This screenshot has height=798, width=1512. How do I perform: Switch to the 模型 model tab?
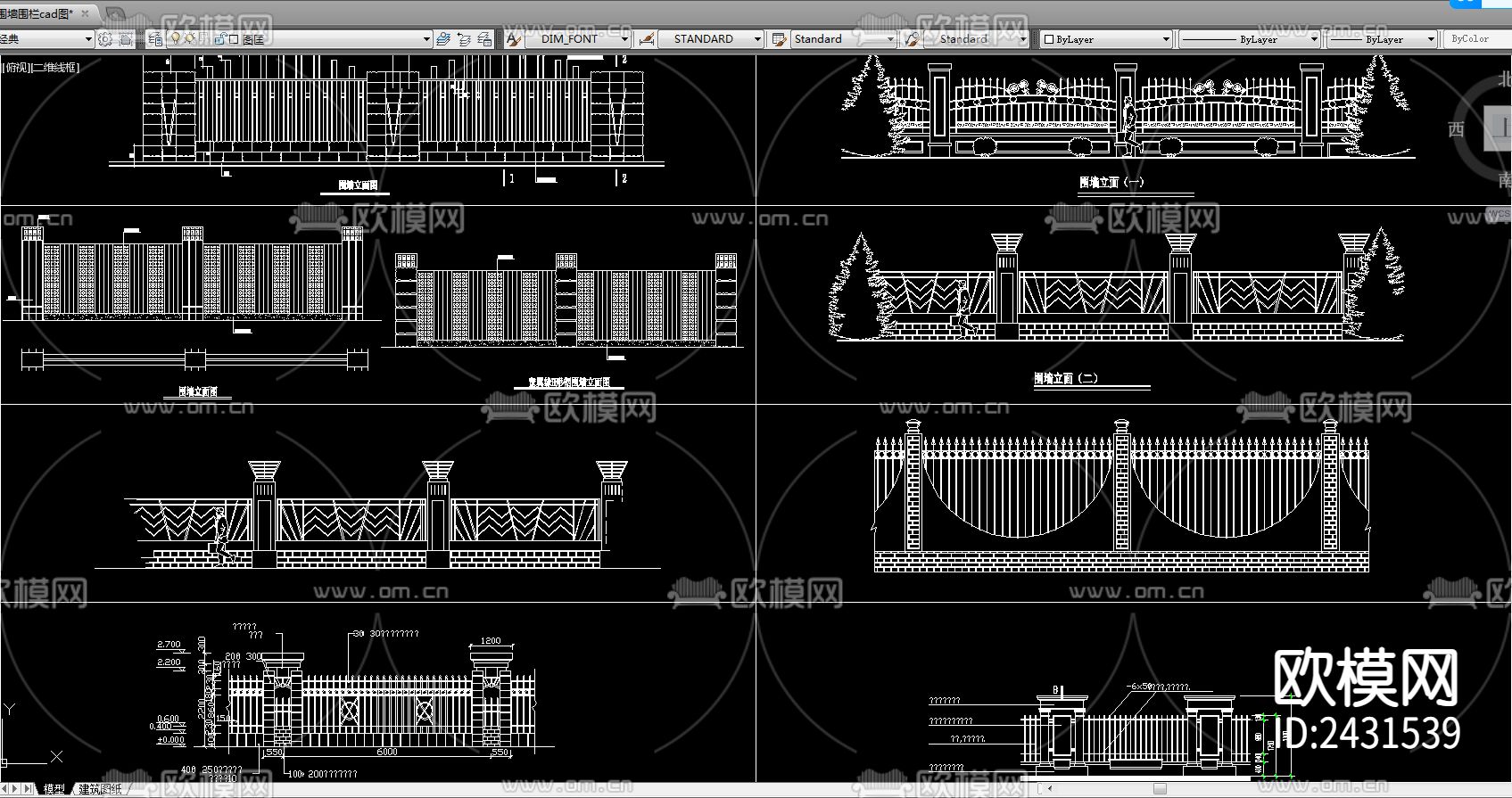click(x=54, y=789)
